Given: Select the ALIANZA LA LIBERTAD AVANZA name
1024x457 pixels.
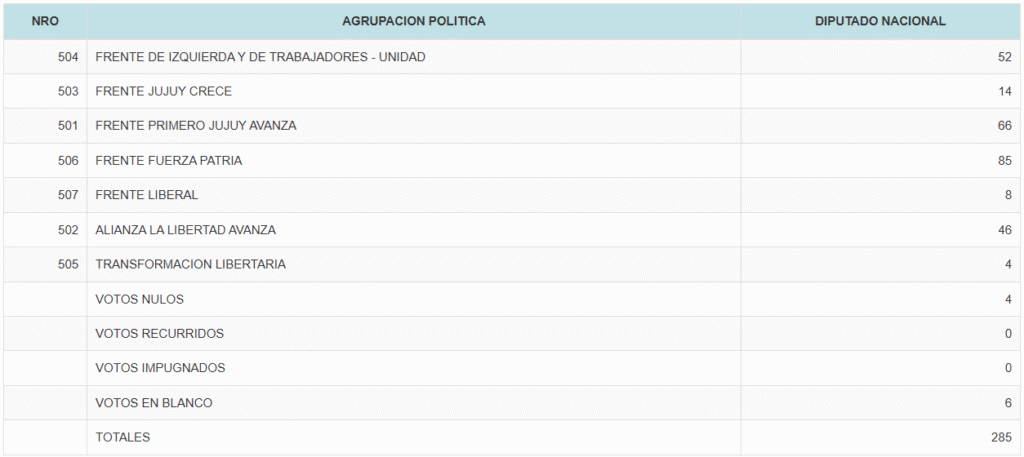Looking at the screenshot, I should point(185,230).
